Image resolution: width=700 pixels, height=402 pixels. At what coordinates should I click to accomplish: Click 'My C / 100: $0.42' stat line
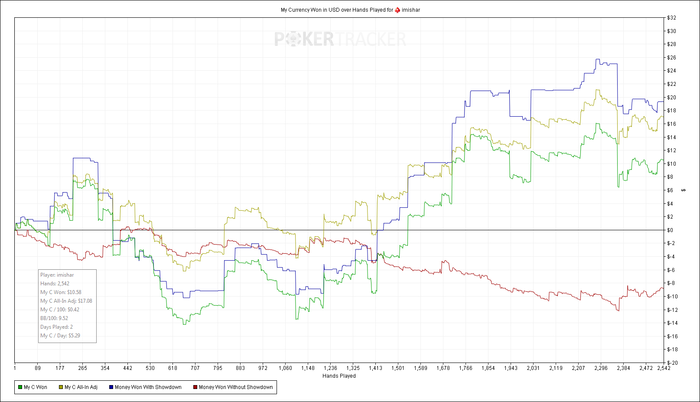(60, 310)
